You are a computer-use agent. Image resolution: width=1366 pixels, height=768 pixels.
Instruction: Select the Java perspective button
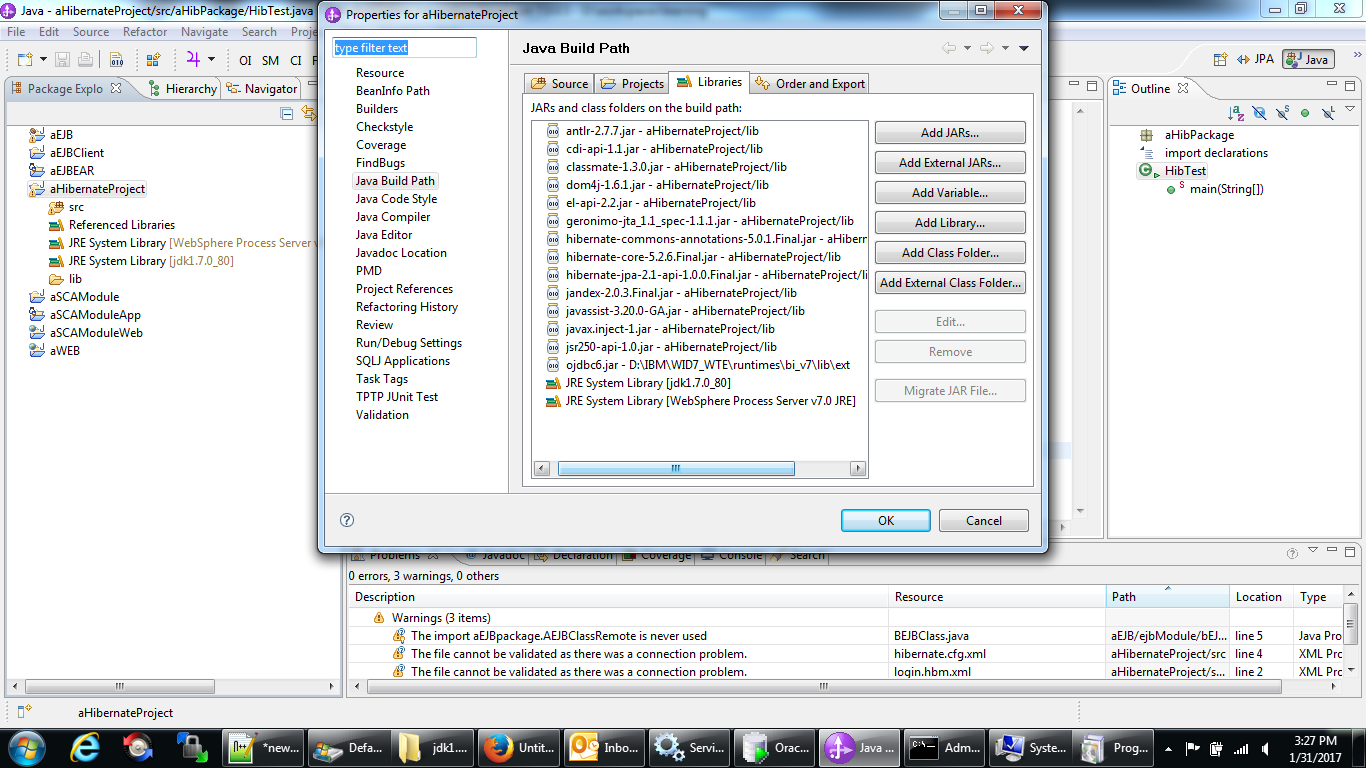click(1308, 59)
